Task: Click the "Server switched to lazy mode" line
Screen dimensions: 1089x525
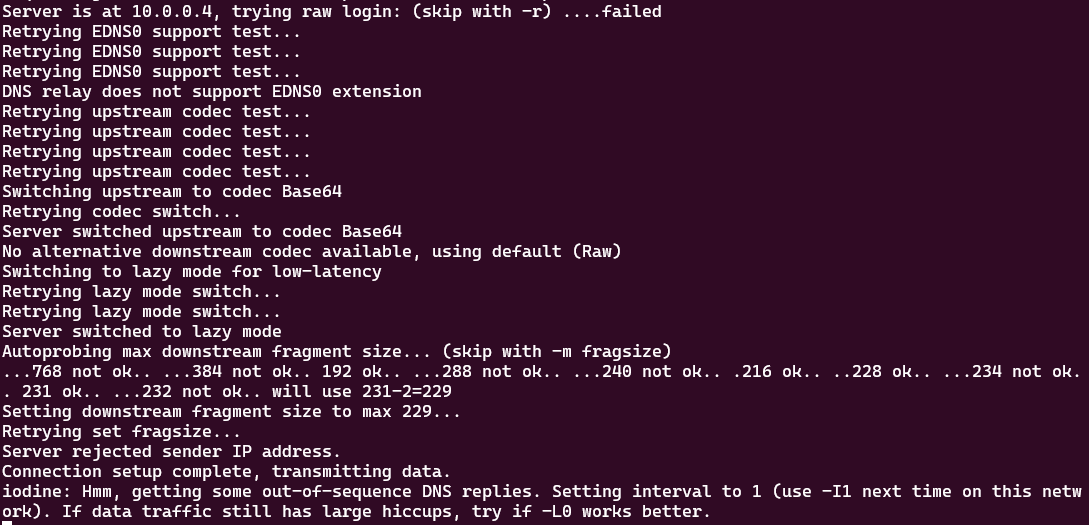Action: pos(142,332)
